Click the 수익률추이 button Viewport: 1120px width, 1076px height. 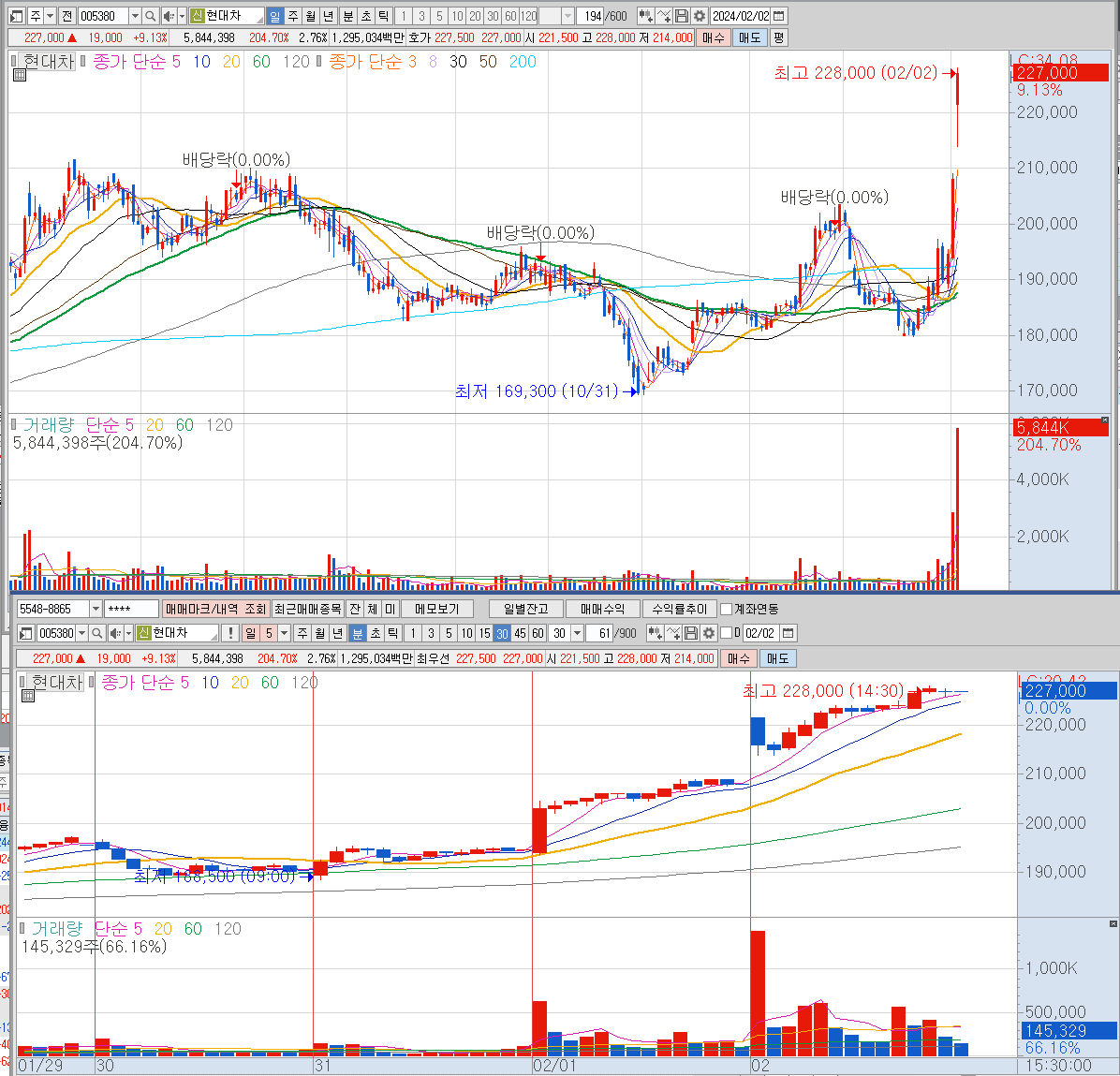679,609
